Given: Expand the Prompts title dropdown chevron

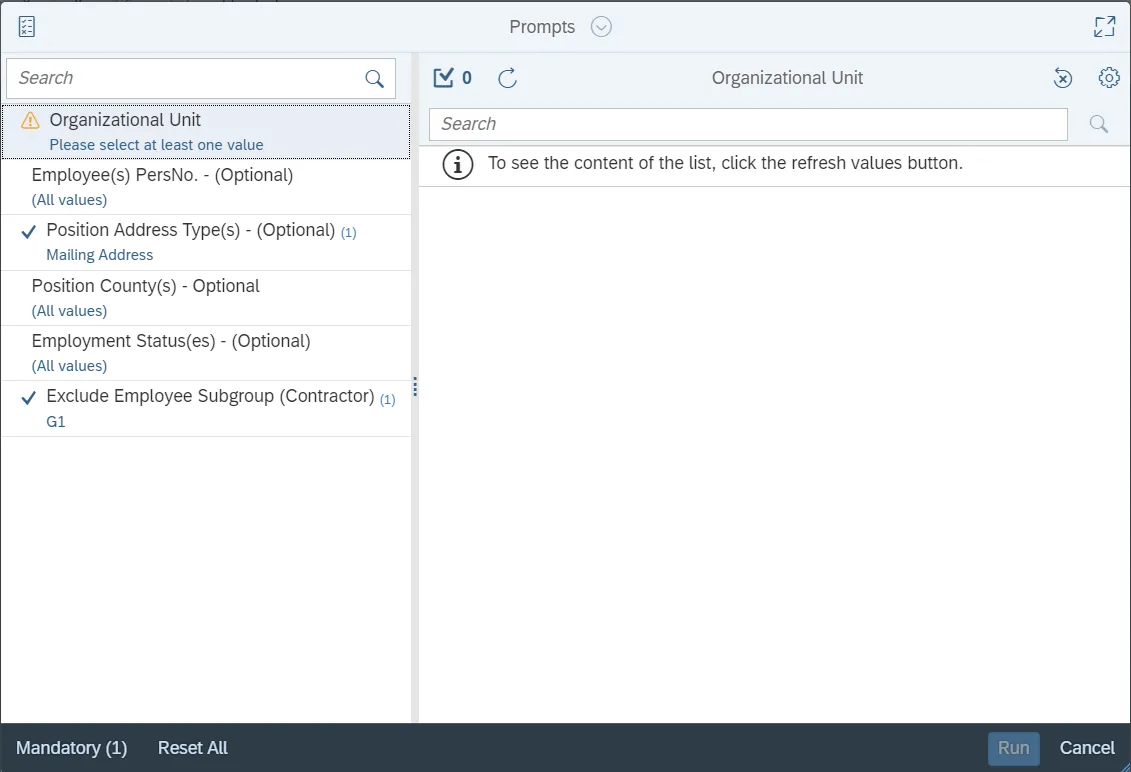Looking at the screenshot, I should (601, 27).
